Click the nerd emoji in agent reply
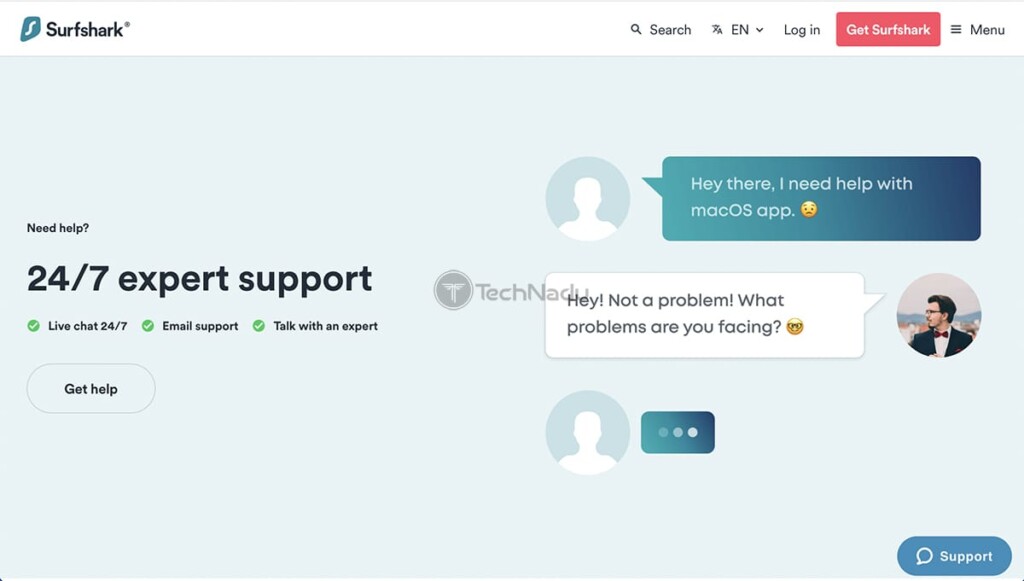The height and width of the screenshot is (581, 1024). coord(795,326)
